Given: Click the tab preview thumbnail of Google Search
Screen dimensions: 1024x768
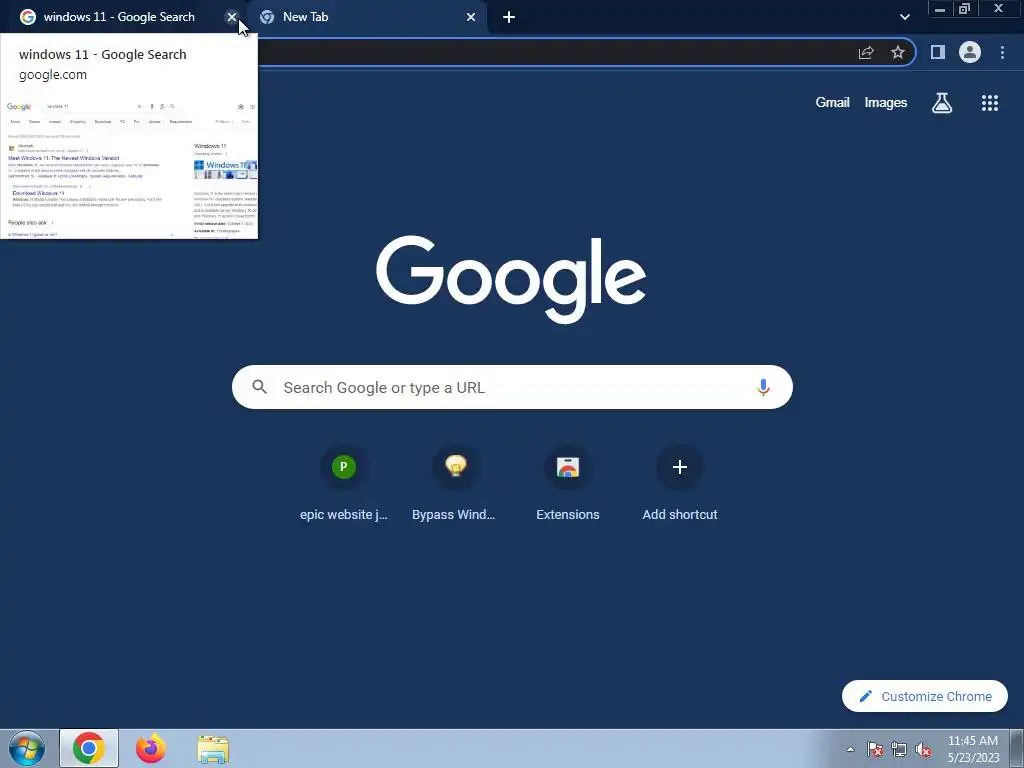Looking at the screenshot, I should 129,168.
